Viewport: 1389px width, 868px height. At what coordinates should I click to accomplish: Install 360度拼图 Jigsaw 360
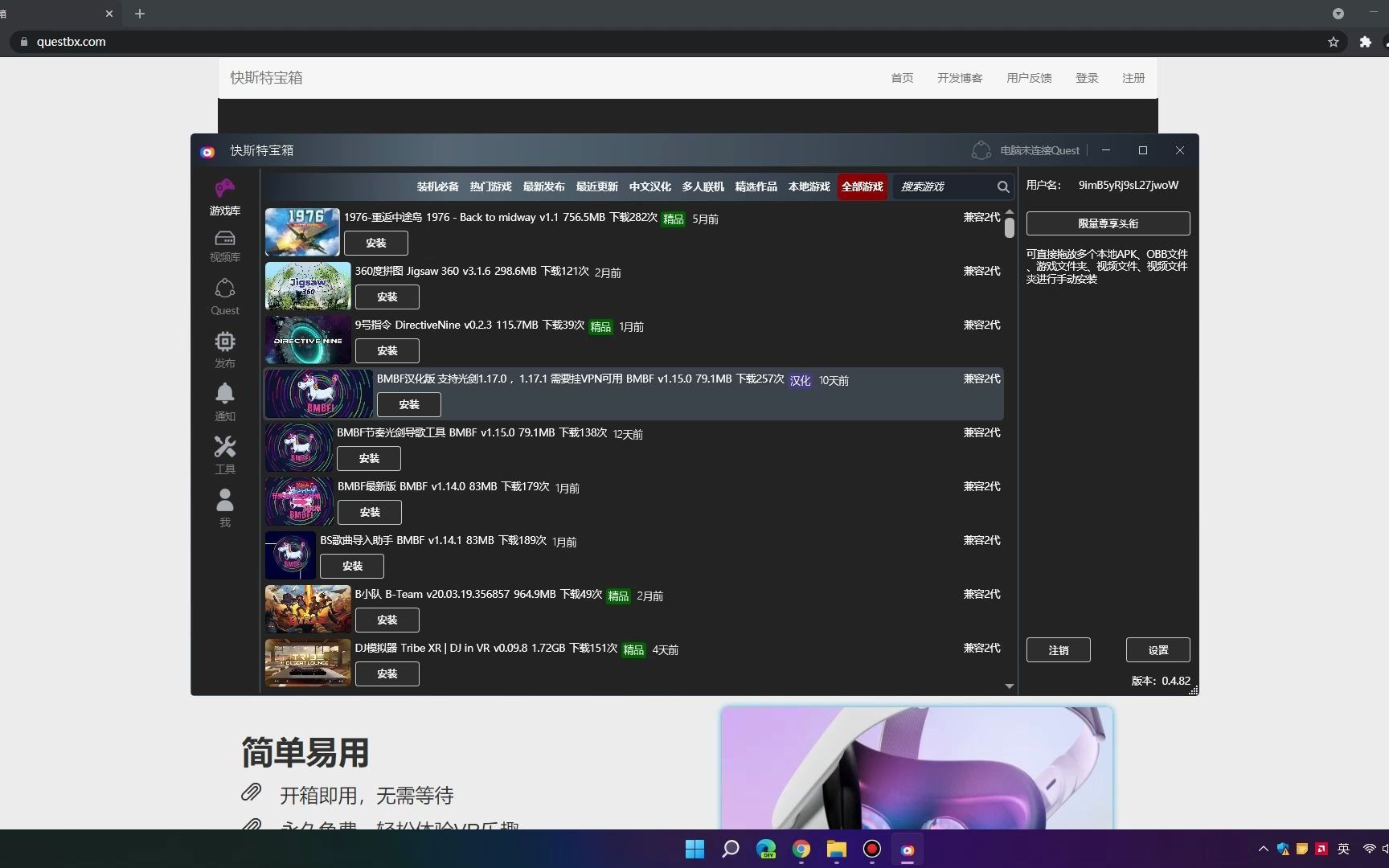[x=387, y=297]
